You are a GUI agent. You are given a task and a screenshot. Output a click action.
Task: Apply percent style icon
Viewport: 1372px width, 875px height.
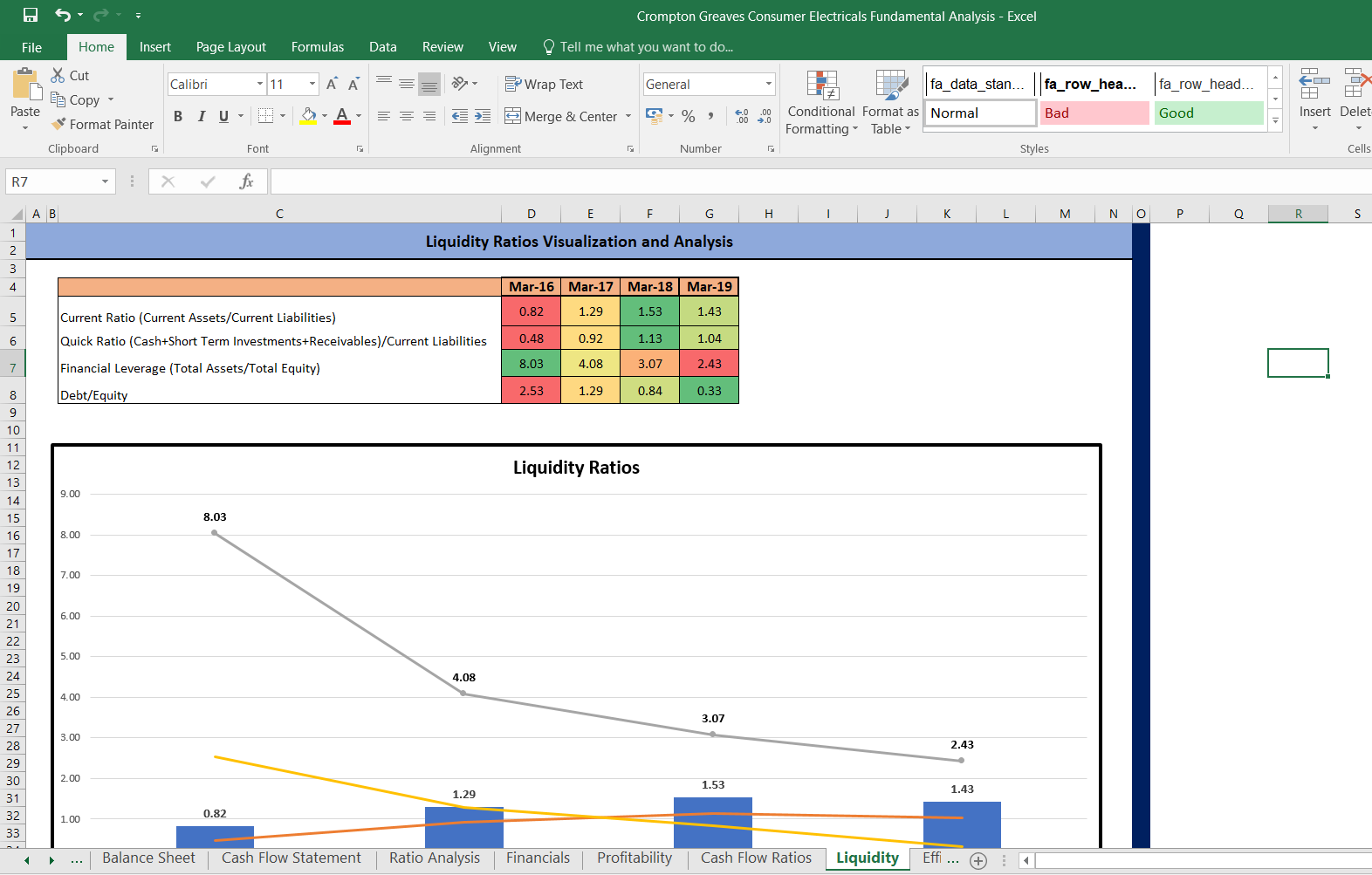pos(689,116)
